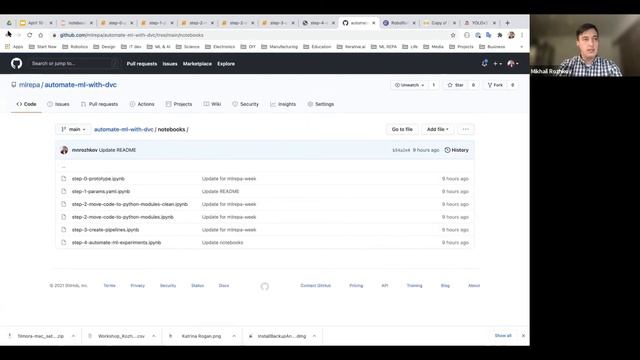The height and width of the screenshot is (360, 640).
Task: Click the browser home icon
Action: point(40,35)
